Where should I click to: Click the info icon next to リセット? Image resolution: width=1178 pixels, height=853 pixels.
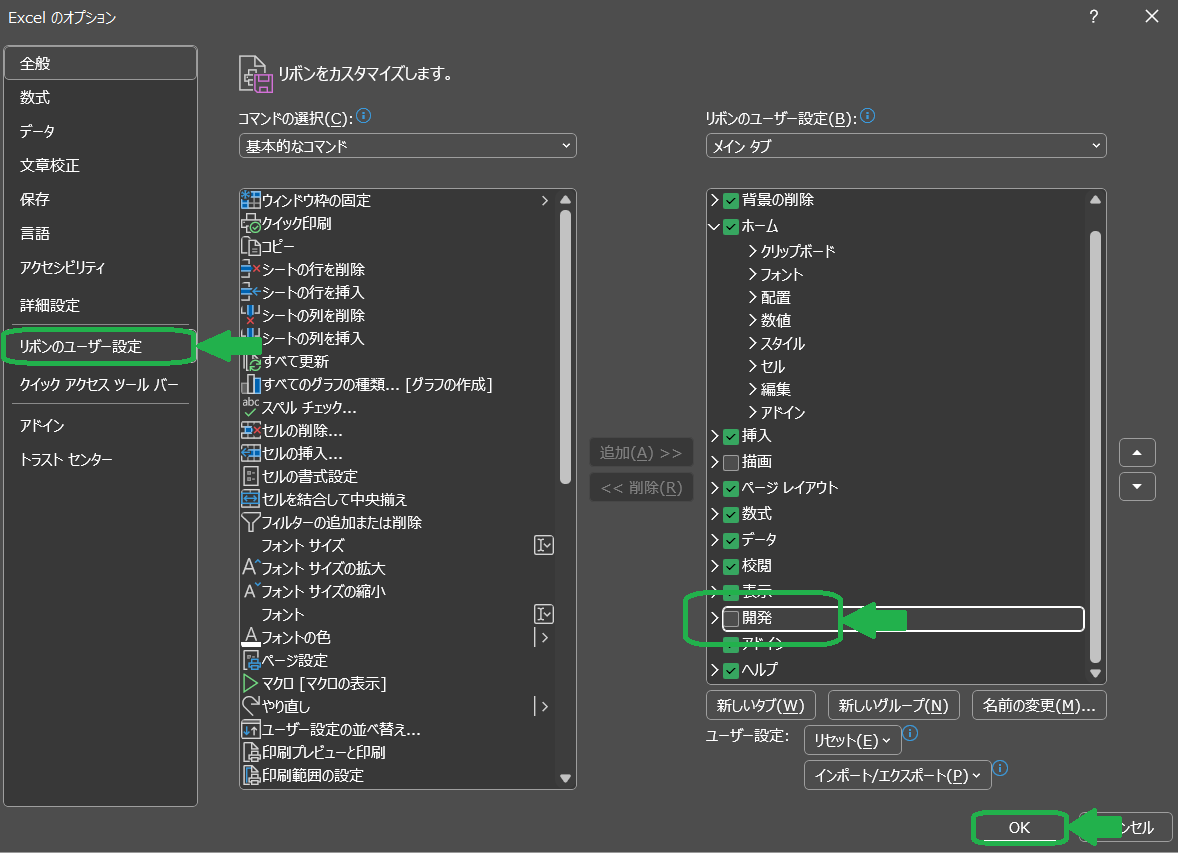click(910, 733)
